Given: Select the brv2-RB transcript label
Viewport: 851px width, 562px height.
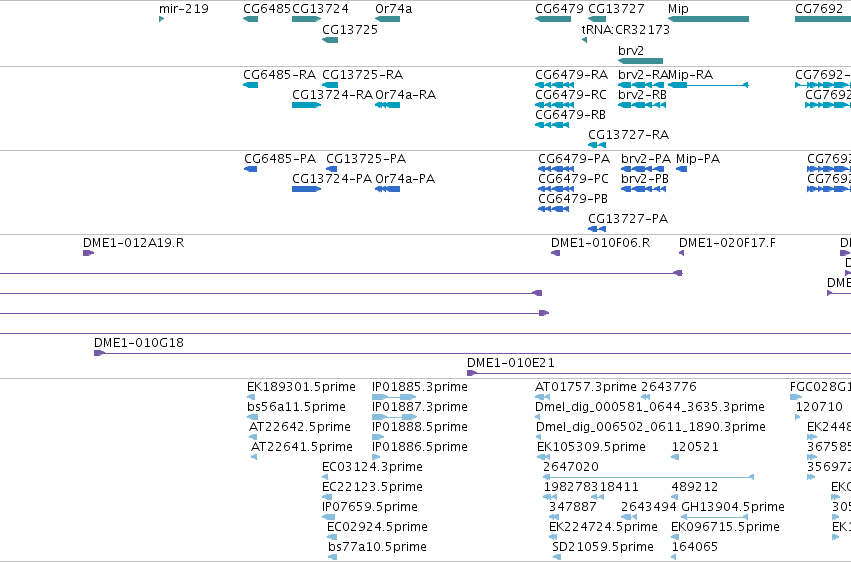Looking at the screenshot, I should coord(643,94).
